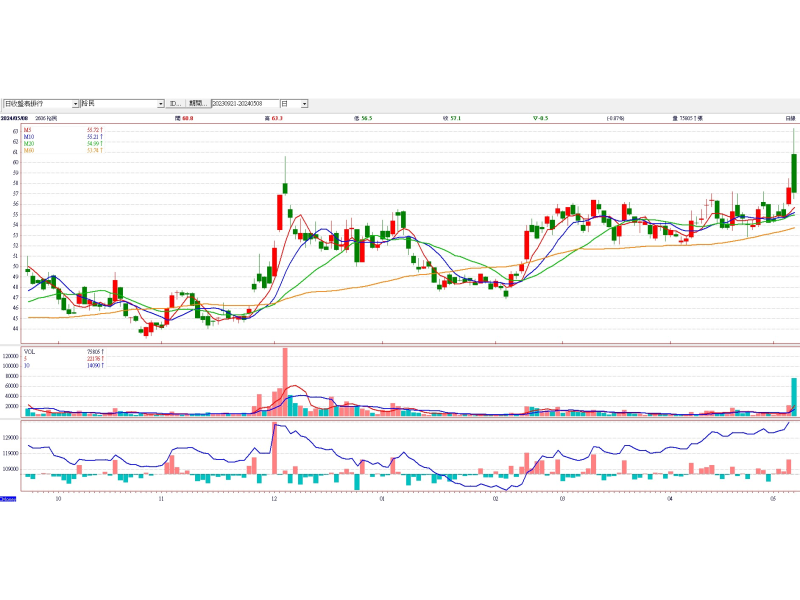Click the 12 month marker on date axis
Image resolution: width=800 pixels, height=600 pixels.
click(274, 496)
